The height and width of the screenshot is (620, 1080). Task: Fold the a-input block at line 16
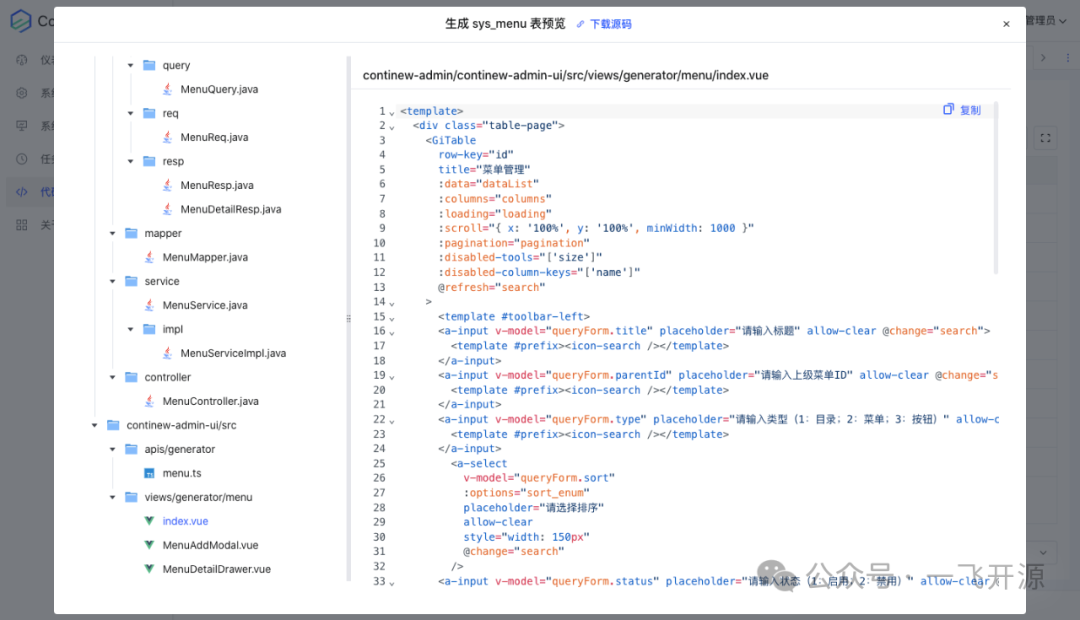[392, 332]
